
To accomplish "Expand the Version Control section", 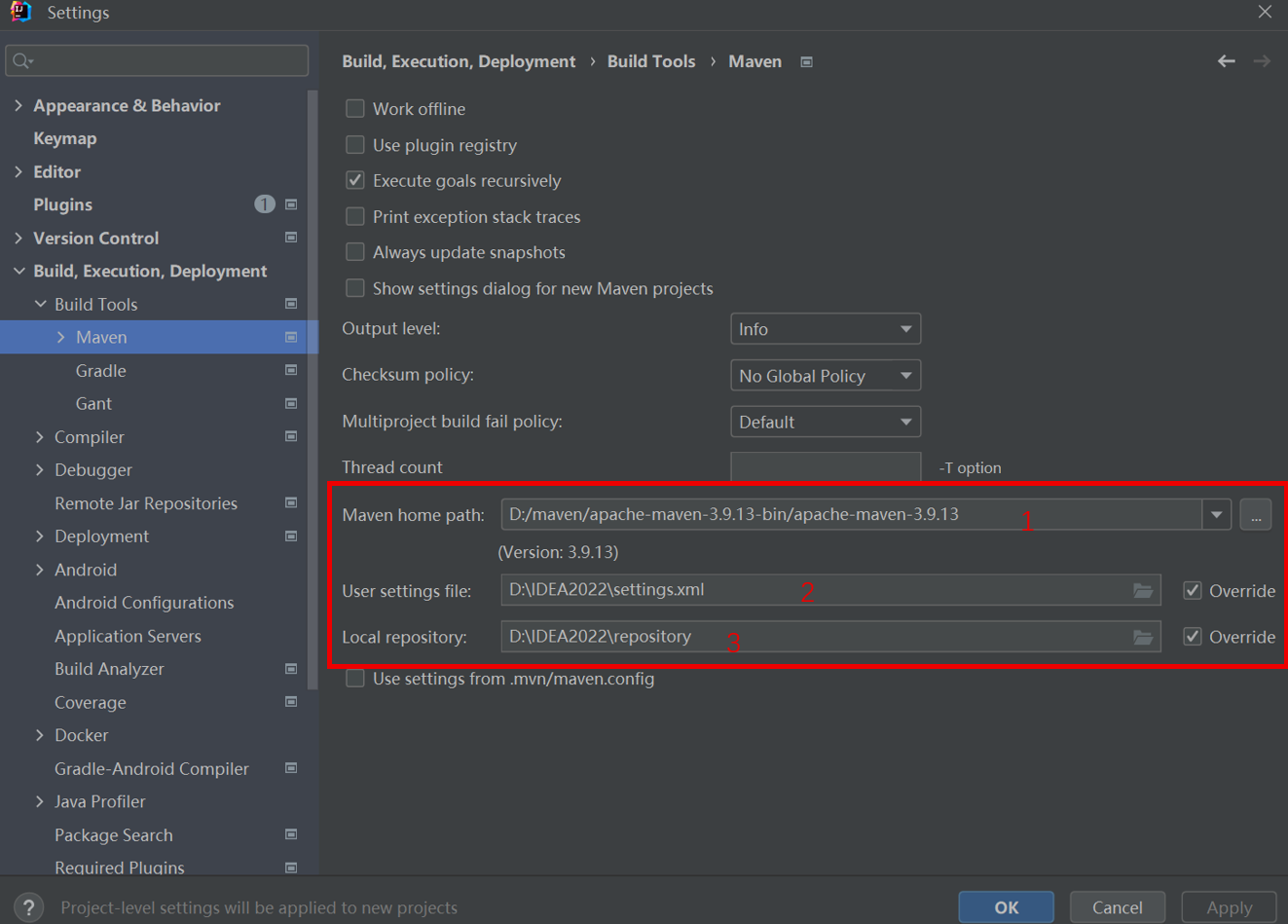I will [x=18, y=238].
